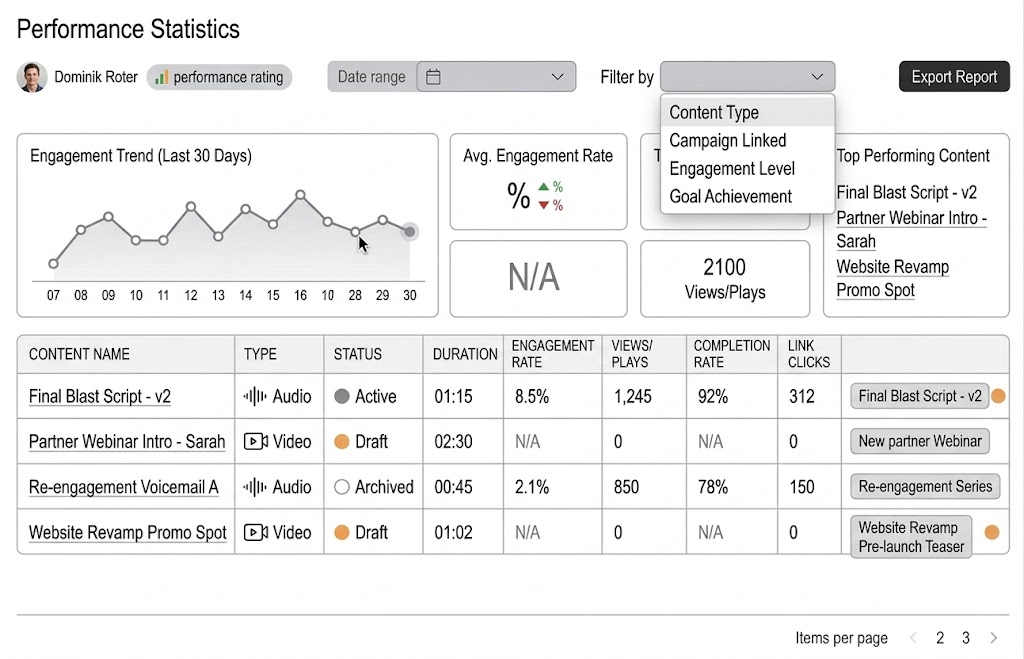The image size is (1024, 659).
Task: Click the Re-engagement Series campaign tag
Action: (x=925, y=487)
